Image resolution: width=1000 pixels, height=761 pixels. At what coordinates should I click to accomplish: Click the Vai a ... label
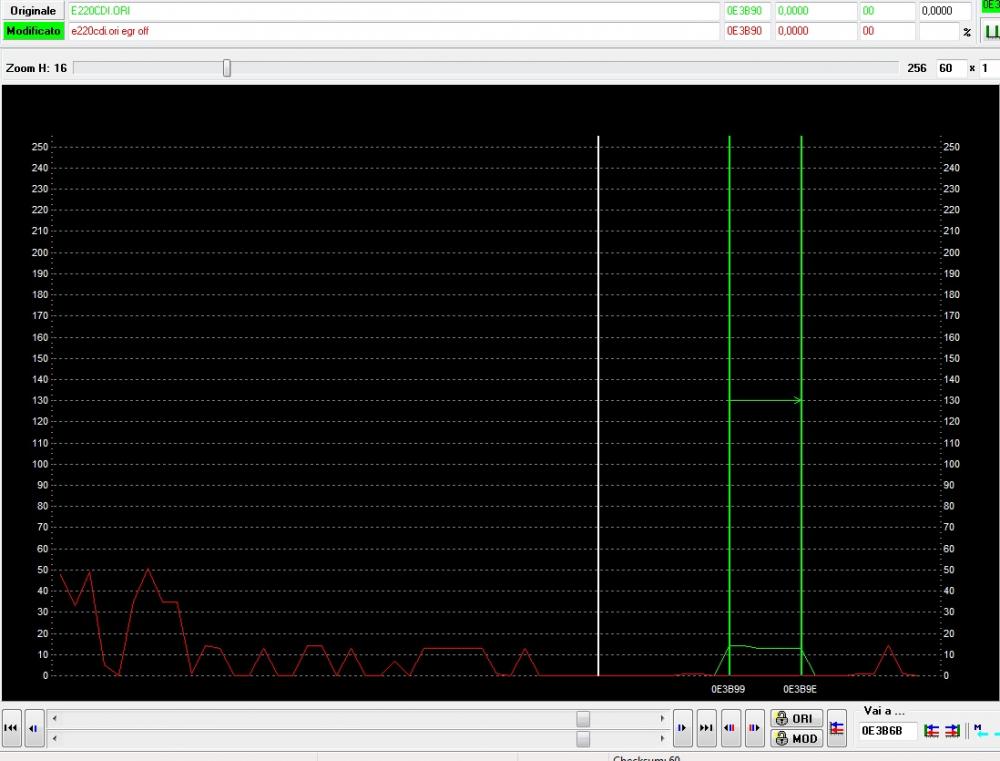click(884, 711)
